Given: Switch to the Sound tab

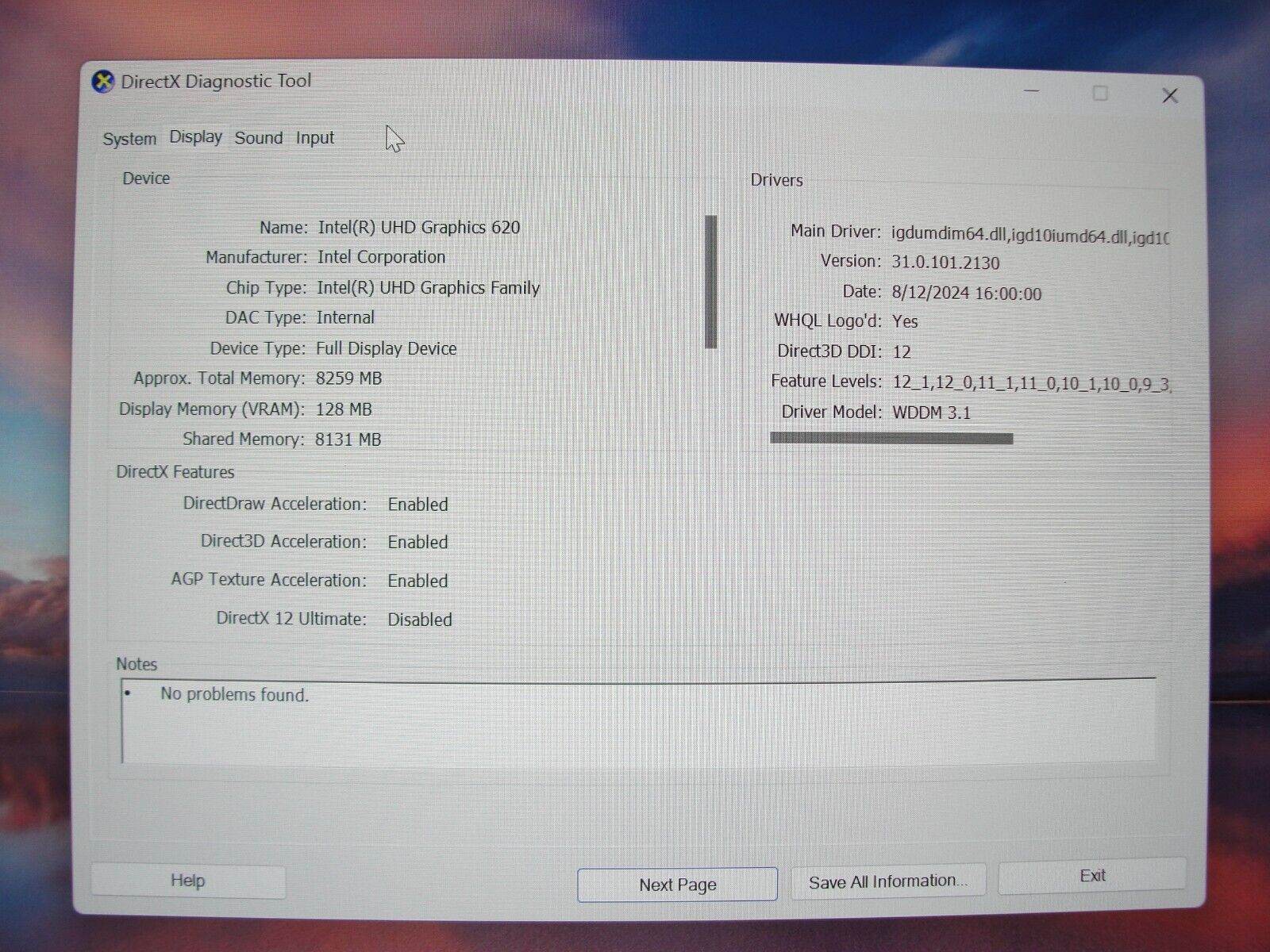Looking at the screenshot, I should pyautogui.click(x=257, y=137).
